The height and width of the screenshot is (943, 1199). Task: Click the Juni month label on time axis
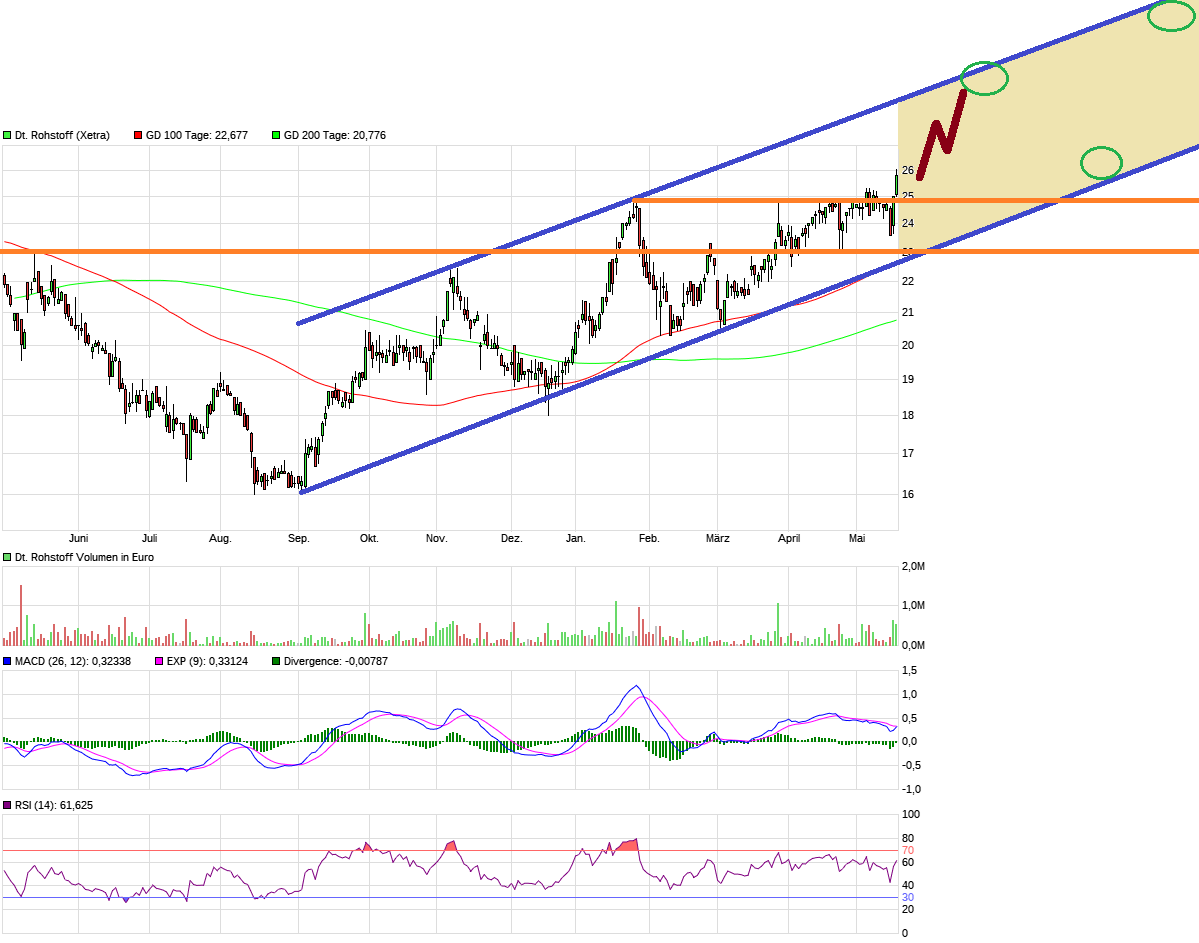[x=78, y=538]
